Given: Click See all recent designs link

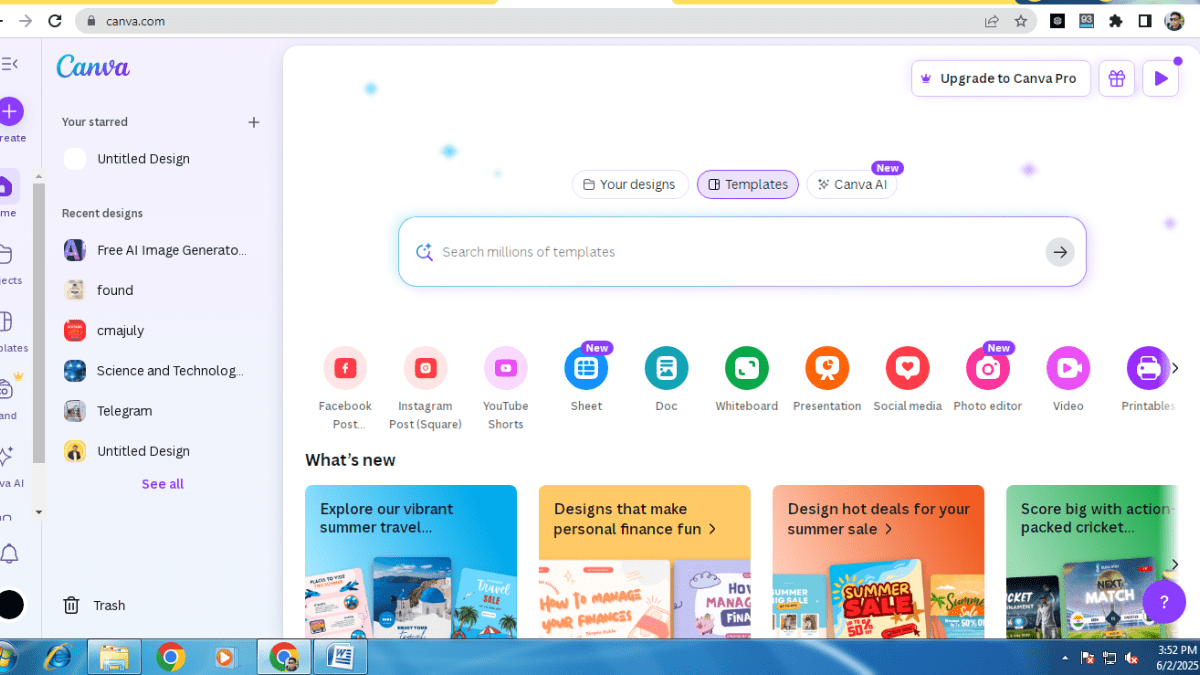Looking at the screenshot, I should click(162, 484).
